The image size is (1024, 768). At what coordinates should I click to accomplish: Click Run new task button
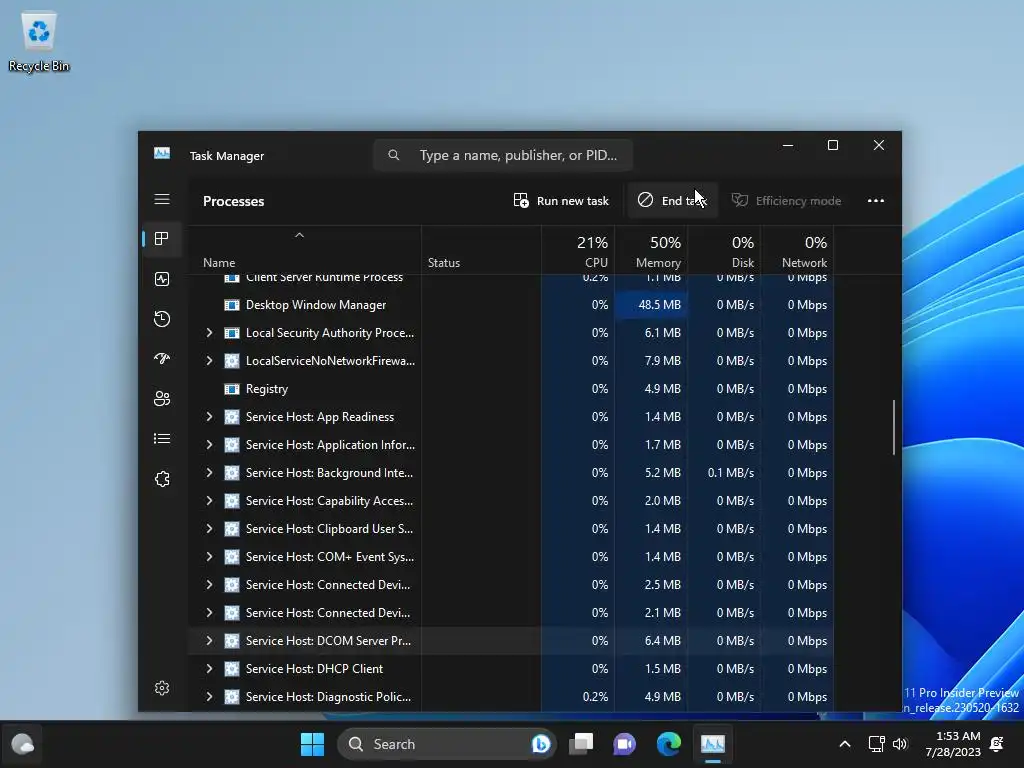point(561,200)
